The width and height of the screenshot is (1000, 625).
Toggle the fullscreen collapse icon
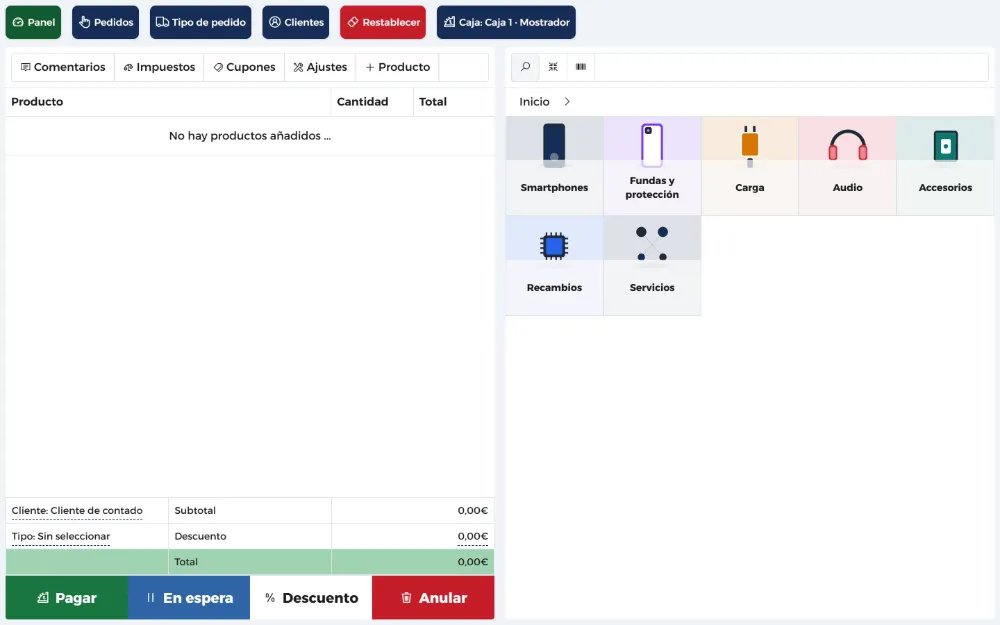553,67
